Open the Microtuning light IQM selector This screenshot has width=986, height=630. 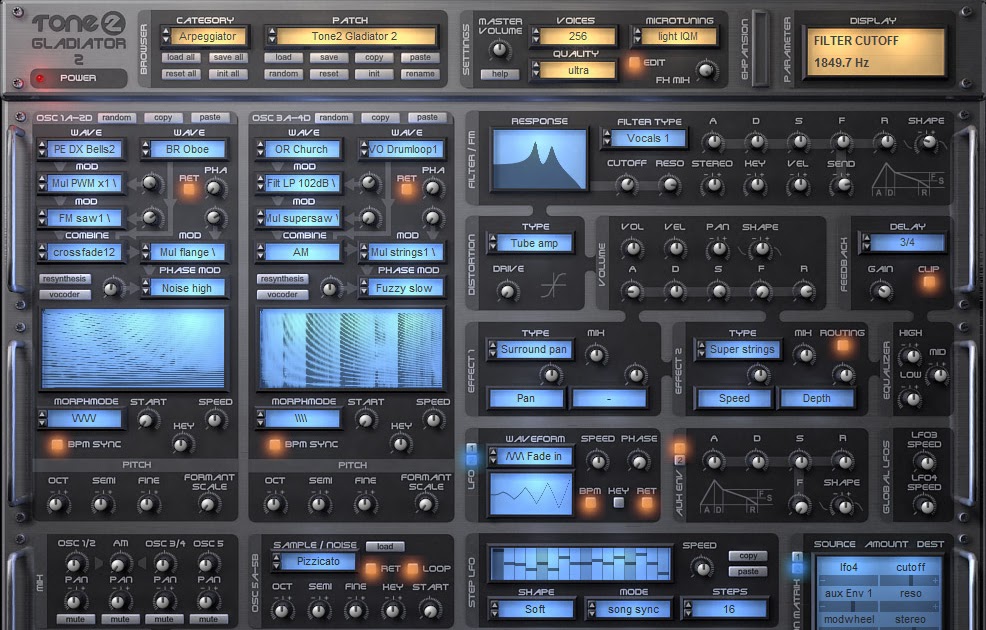point(674,36)
